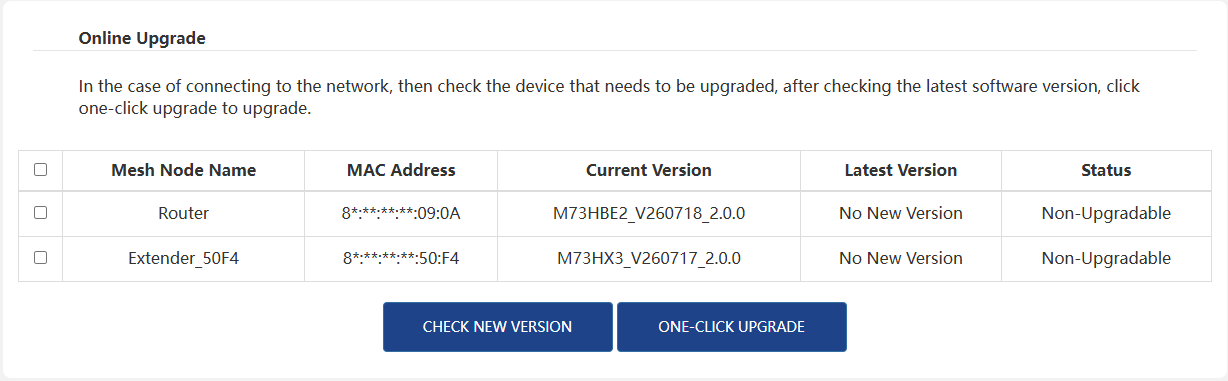Viewport: 1228px width, 381px height.
Task: Click the MAC address ending in 09:0A
Action: coord(401,213)
